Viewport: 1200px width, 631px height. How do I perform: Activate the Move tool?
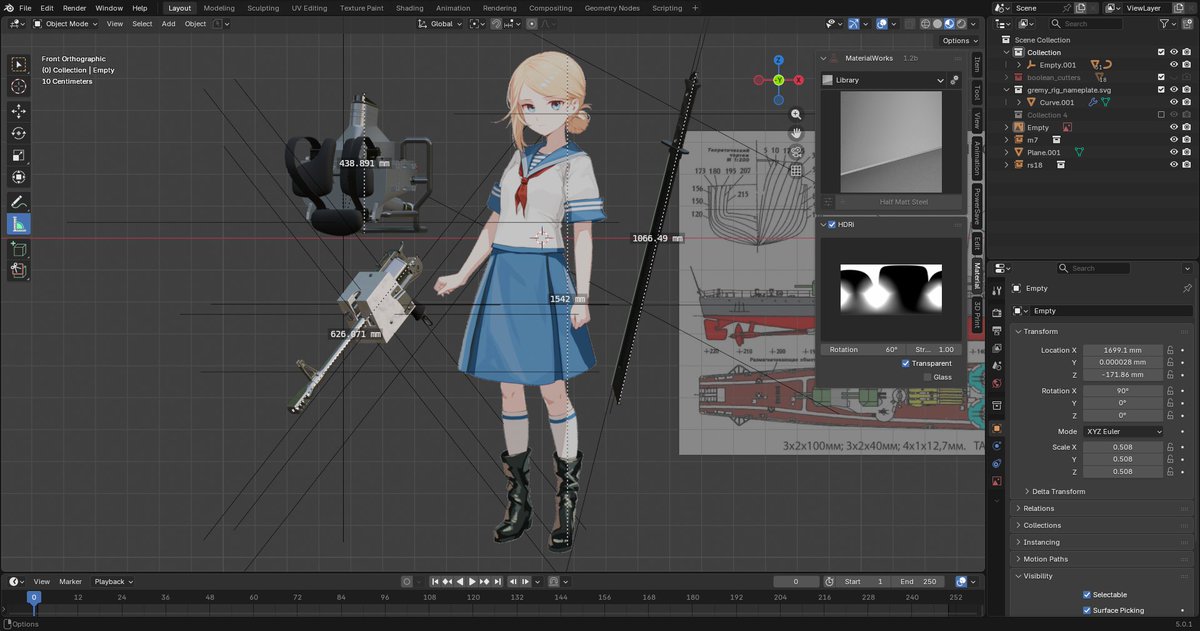pyautogui.click(x=19, y=111)
